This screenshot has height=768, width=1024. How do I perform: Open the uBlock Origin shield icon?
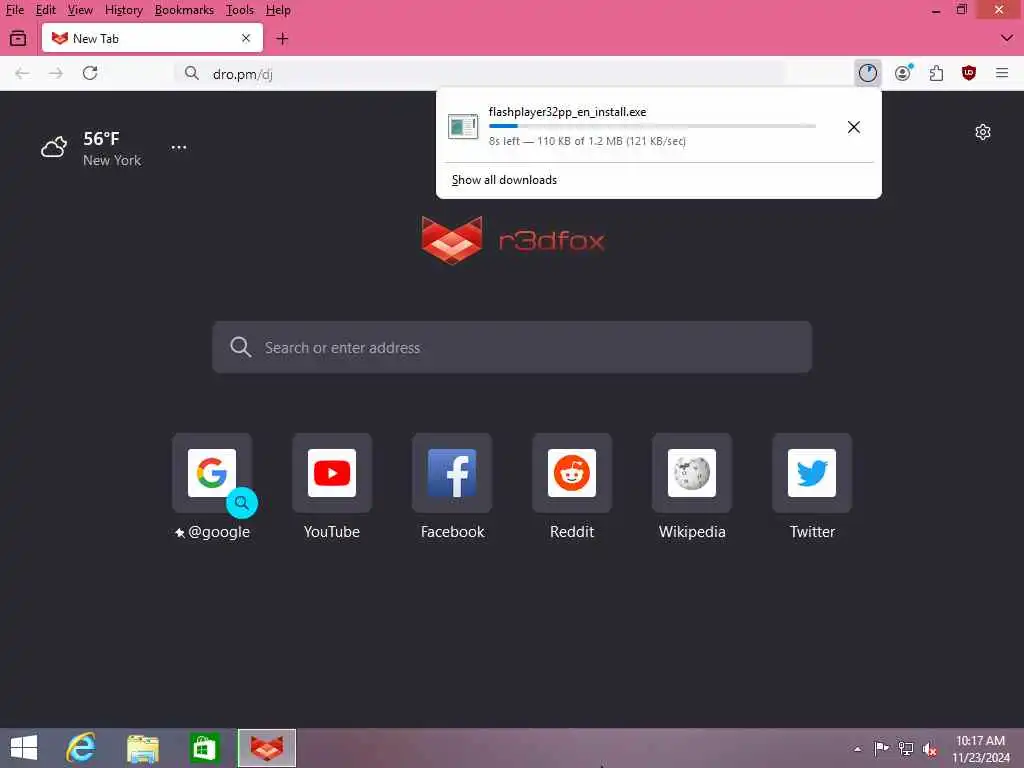pos(968,73)
